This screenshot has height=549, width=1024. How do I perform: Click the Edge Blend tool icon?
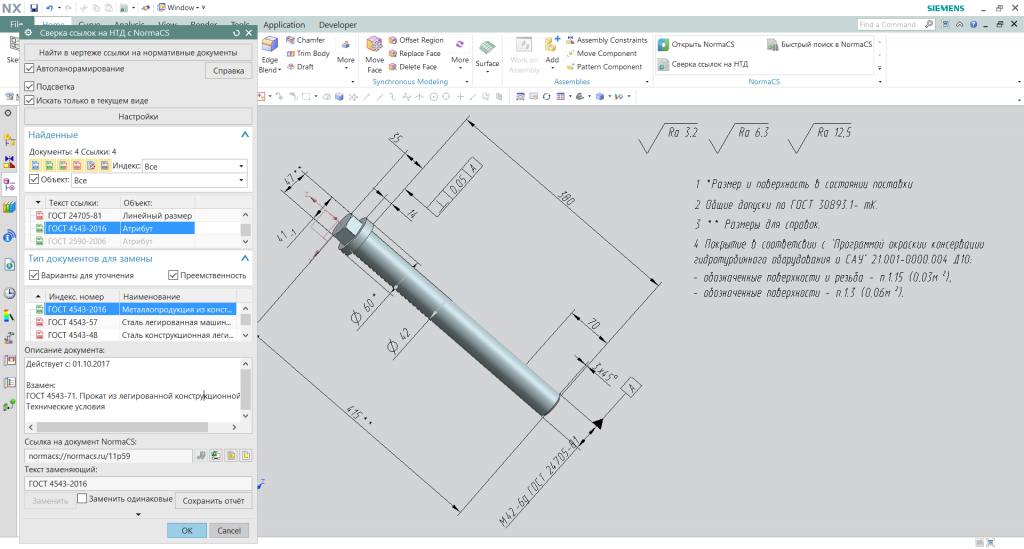tap(270, 45)
